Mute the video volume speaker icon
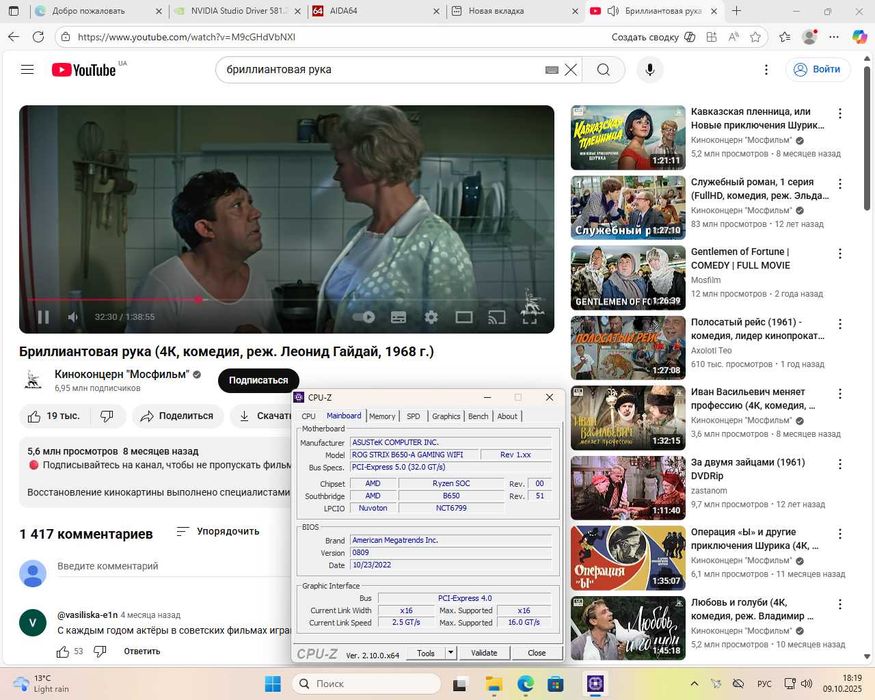This screenshot has width=875, height=700. pyautogui.click(x=73, y=317)
